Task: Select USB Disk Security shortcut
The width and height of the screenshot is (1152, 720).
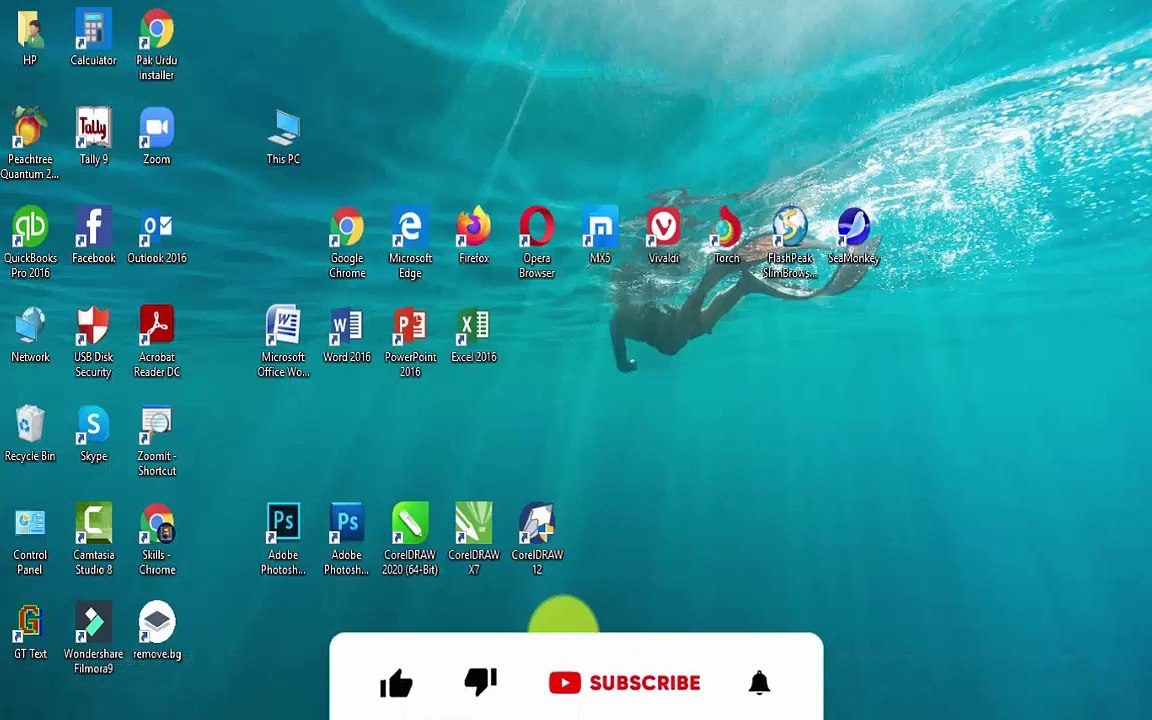Action: coord(93,326)
